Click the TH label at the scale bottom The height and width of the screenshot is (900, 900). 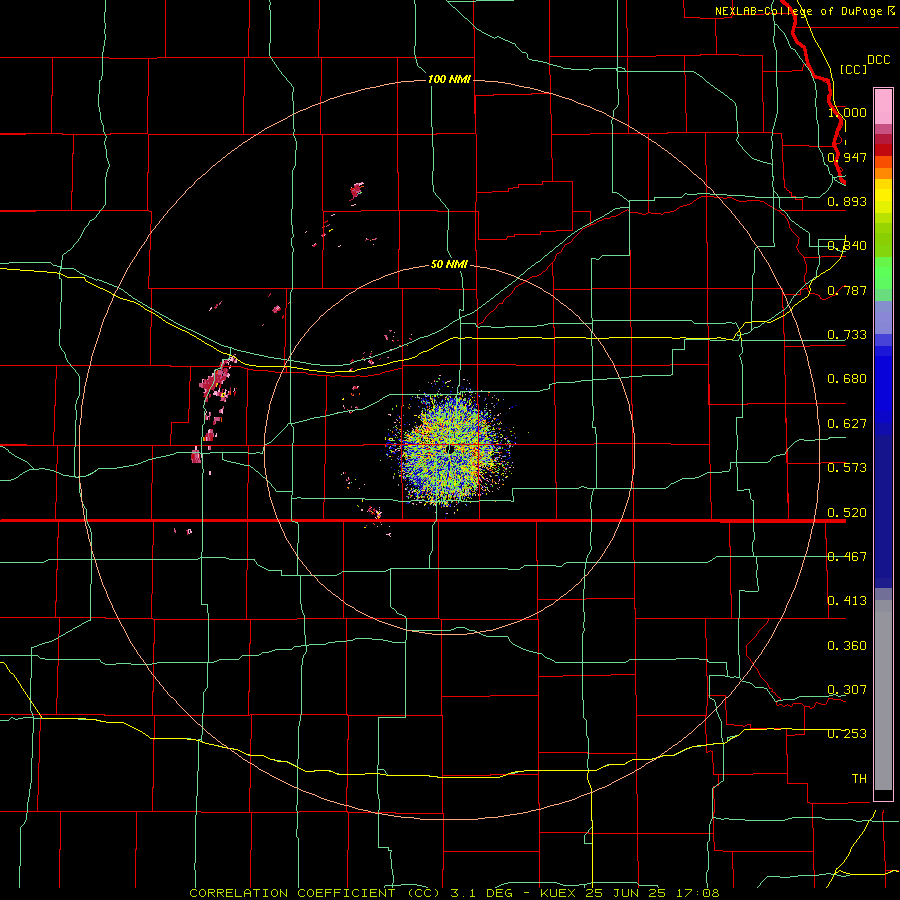coord(859,779)
